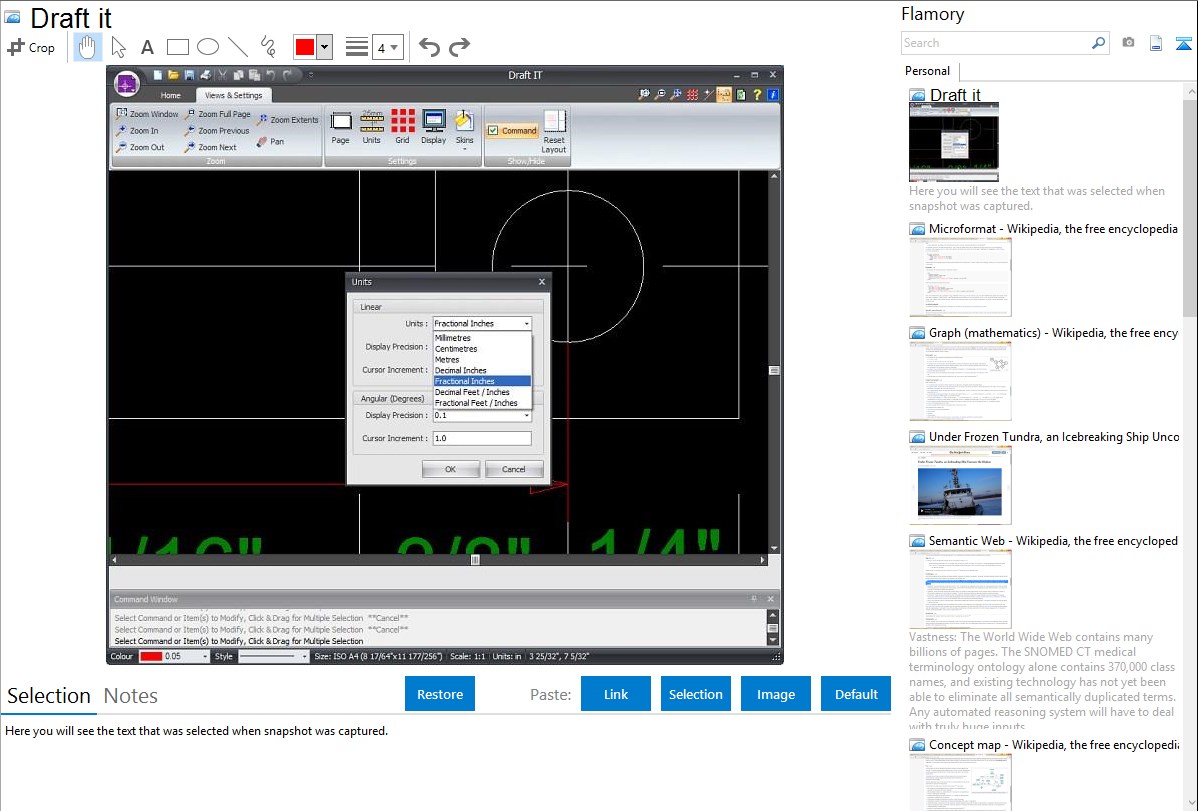Click the Cursor Increment field showing 1.0

(x=482, y=438)
